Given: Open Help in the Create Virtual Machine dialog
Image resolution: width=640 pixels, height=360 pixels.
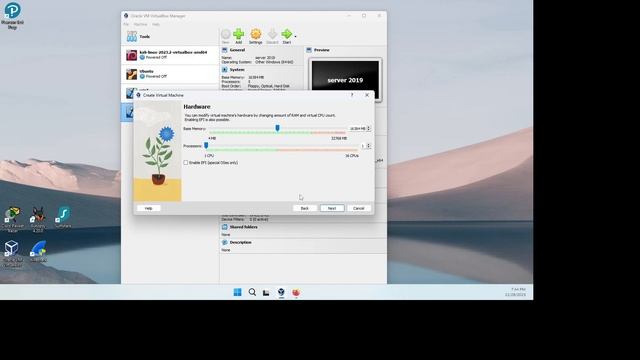Looking at the screenshot, I should pyautogui.click(x=149, y=208).
